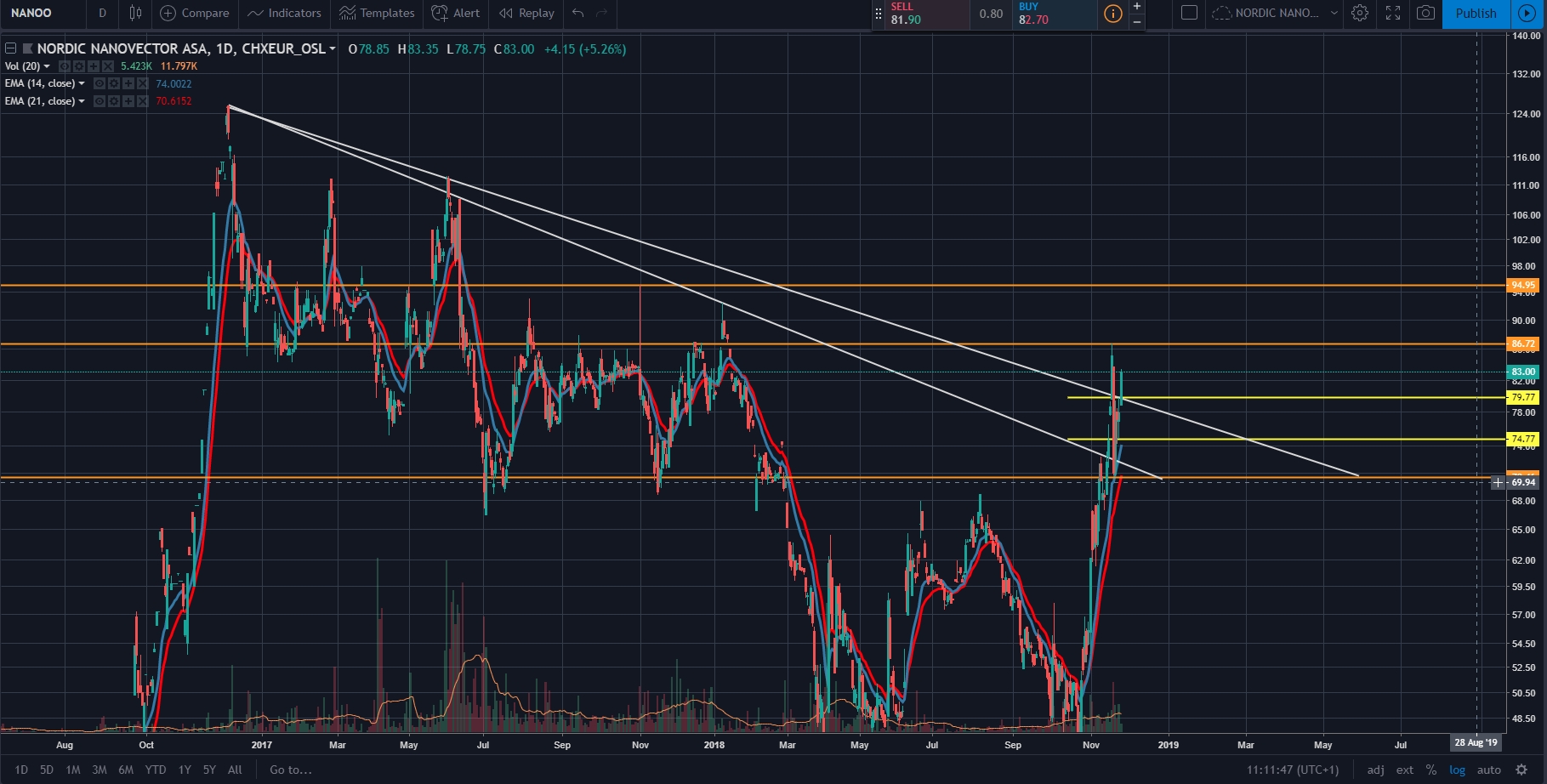Select the 1M time range
The image size is (1547, 784).
point(73,770)
